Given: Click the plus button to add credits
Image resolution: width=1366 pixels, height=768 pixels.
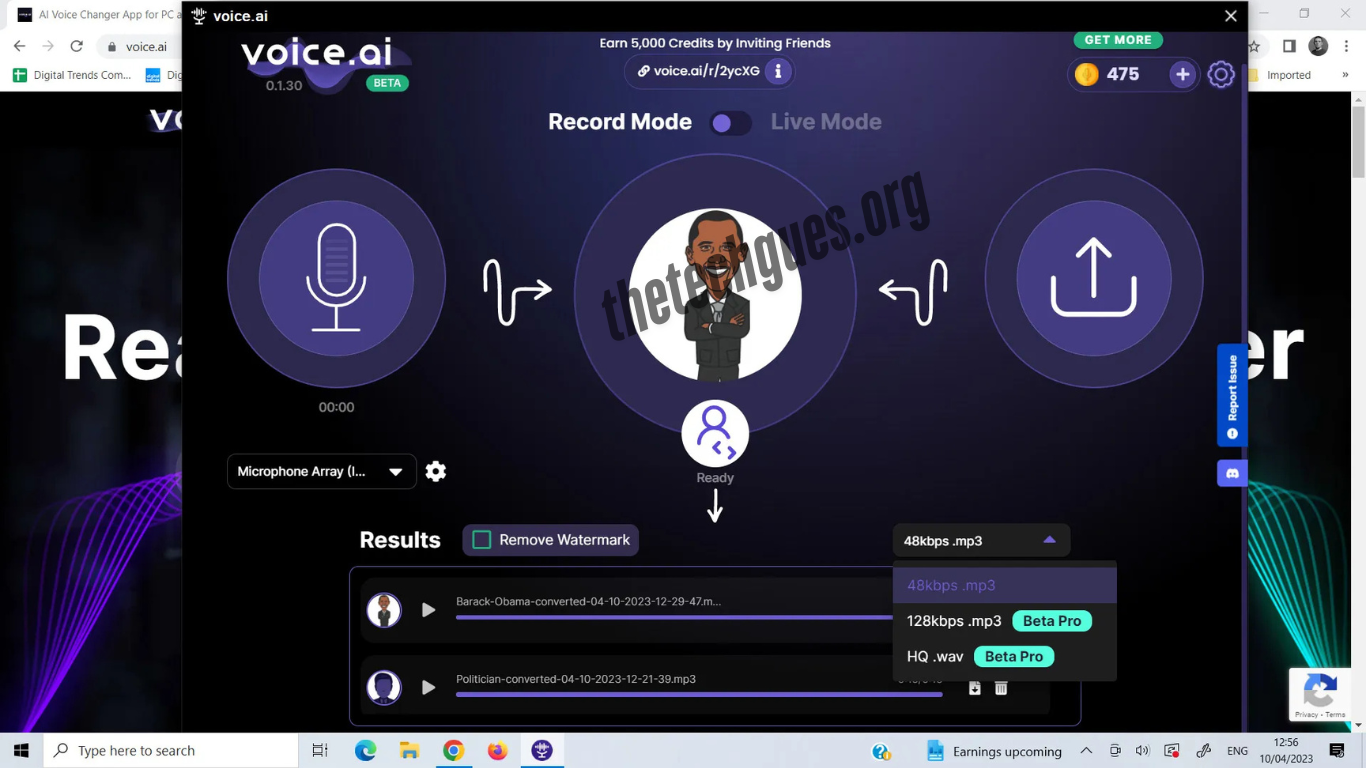Looking at the screenshot, I should click(x=1183, y=75).
